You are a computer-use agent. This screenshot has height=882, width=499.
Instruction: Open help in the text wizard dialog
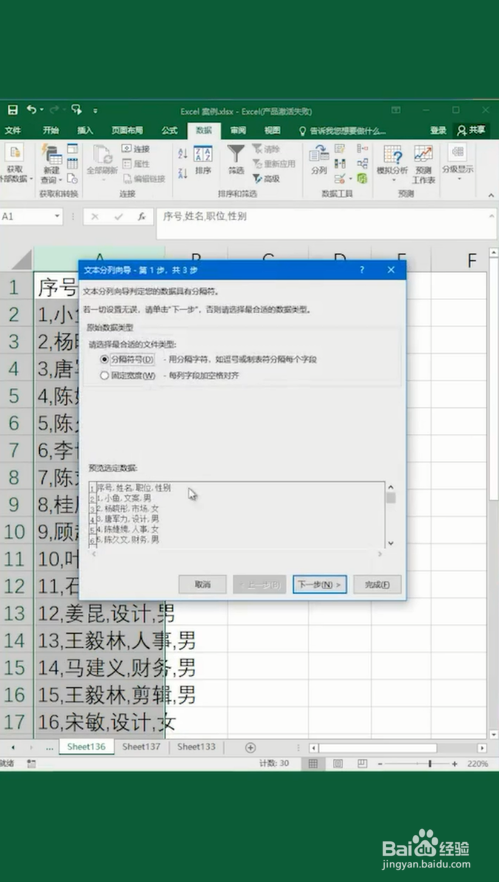(362, 270)
